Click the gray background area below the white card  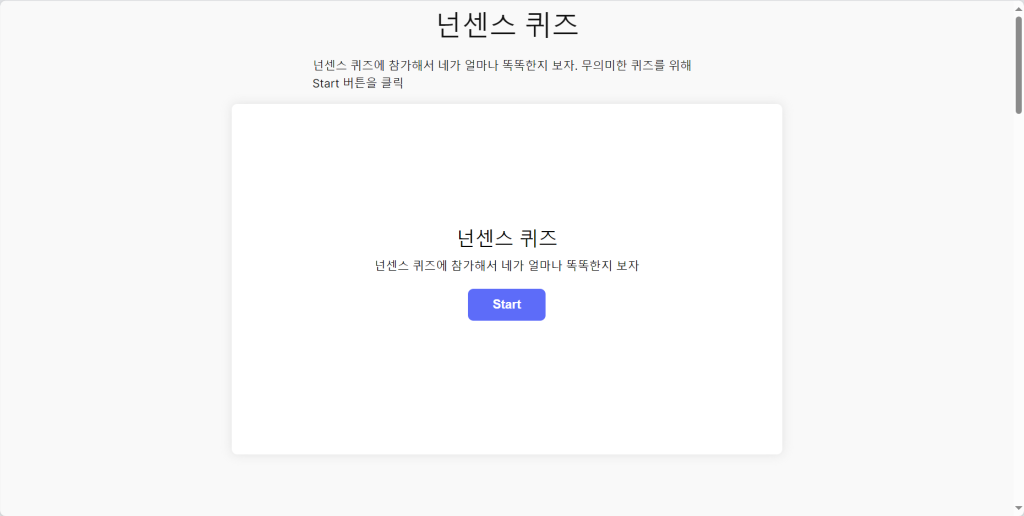(507, 485)
